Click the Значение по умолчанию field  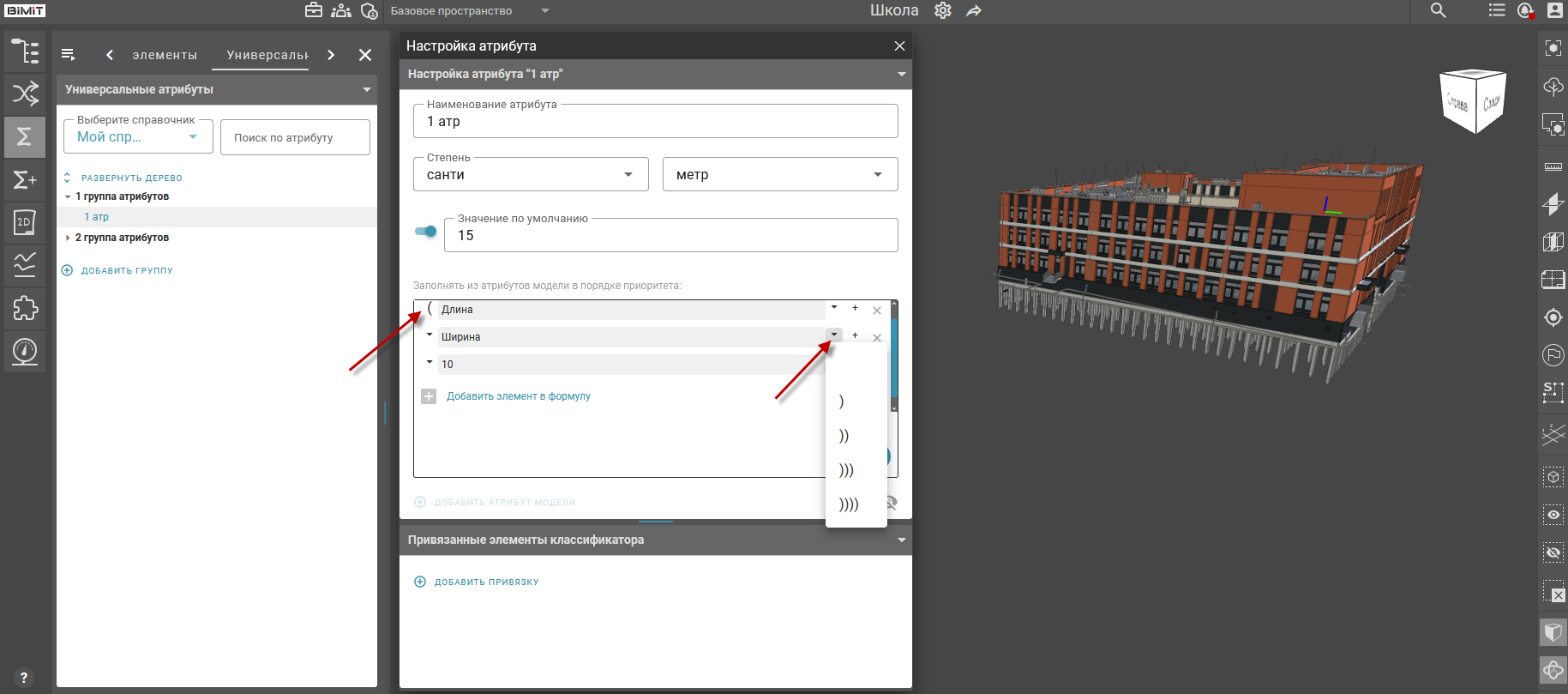tap(671, 235)
